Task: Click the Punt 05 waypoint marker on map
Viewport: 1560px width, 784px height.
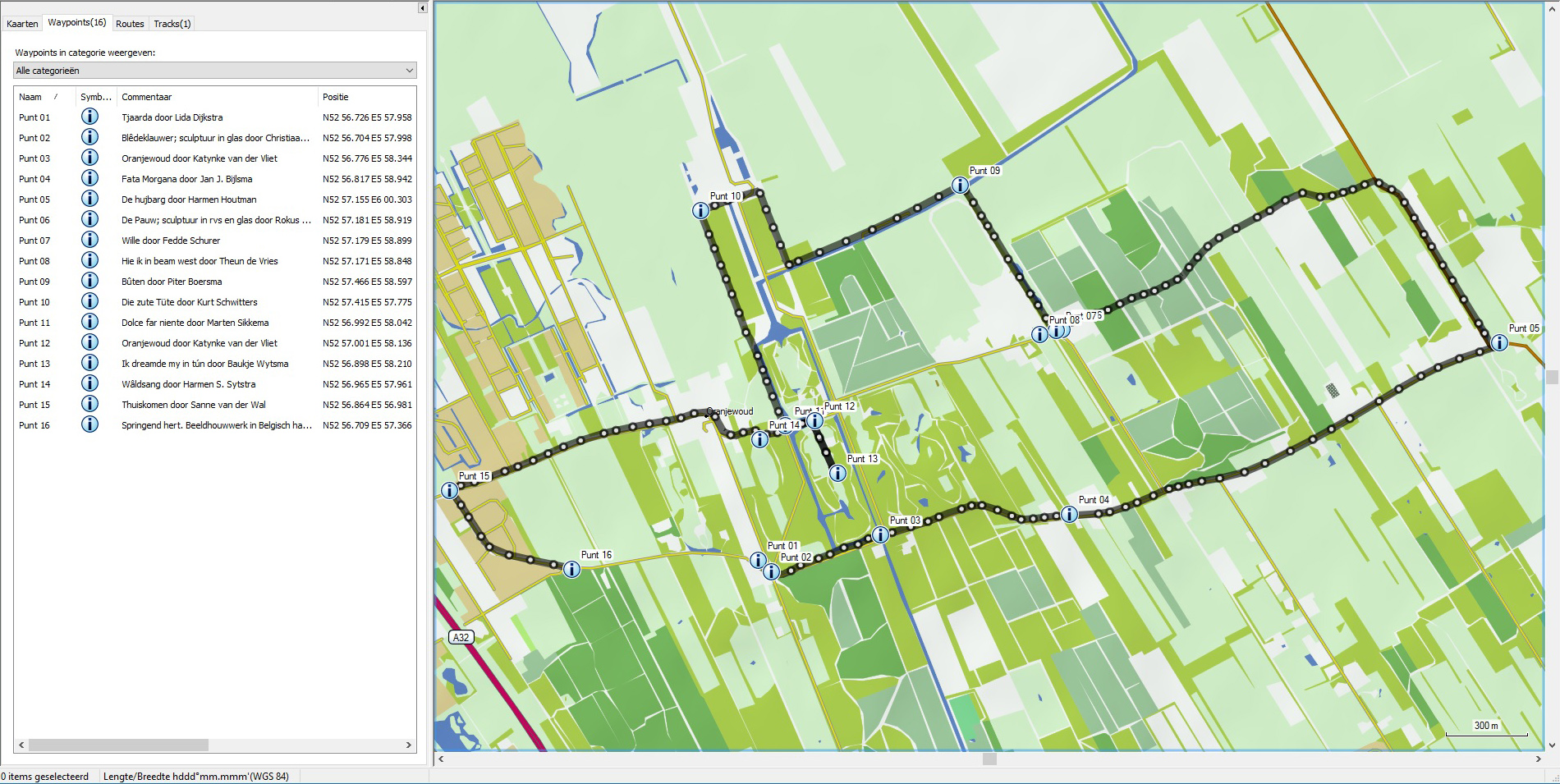Action: tap(1499, 343)
